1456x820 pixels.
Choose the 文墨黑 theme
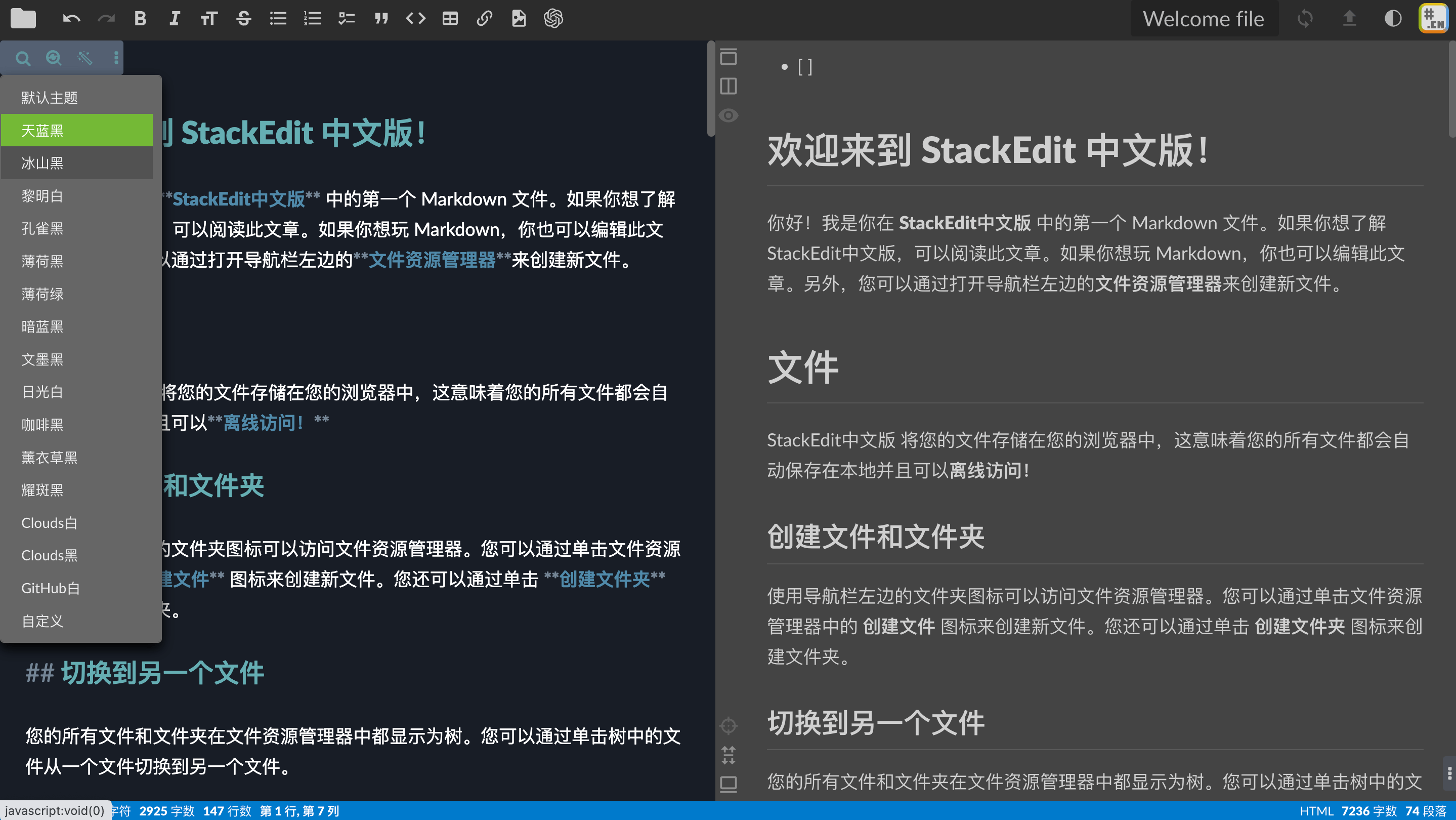77,359
